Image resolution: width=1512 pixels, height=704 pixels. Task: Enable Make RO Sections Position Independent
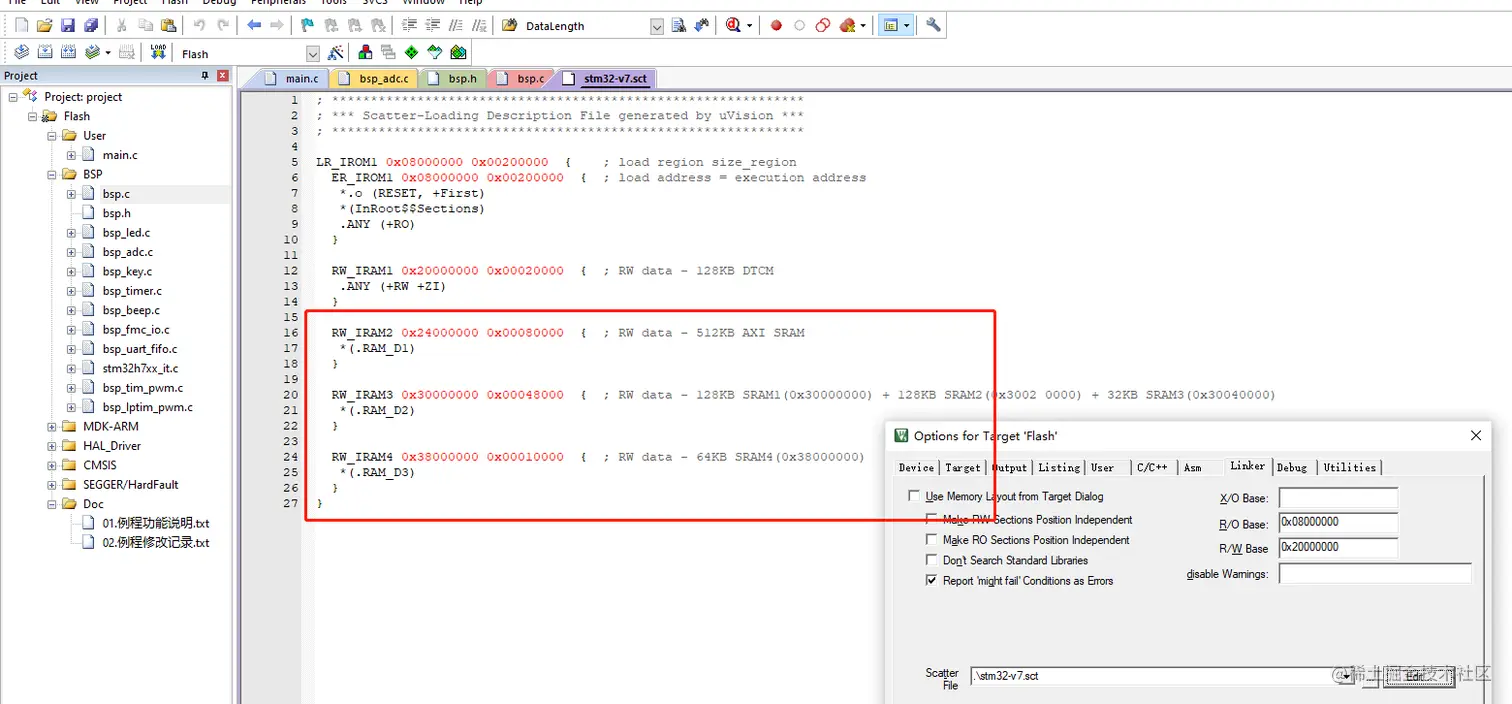(932, 540)
